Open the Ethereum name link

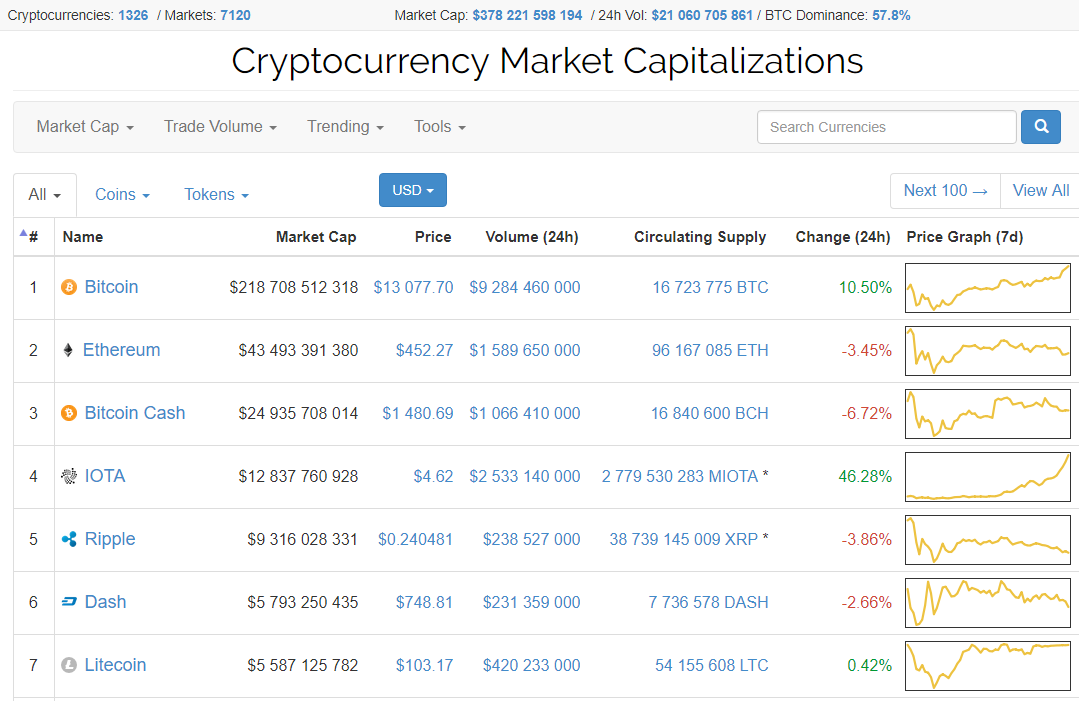[121, 350]
